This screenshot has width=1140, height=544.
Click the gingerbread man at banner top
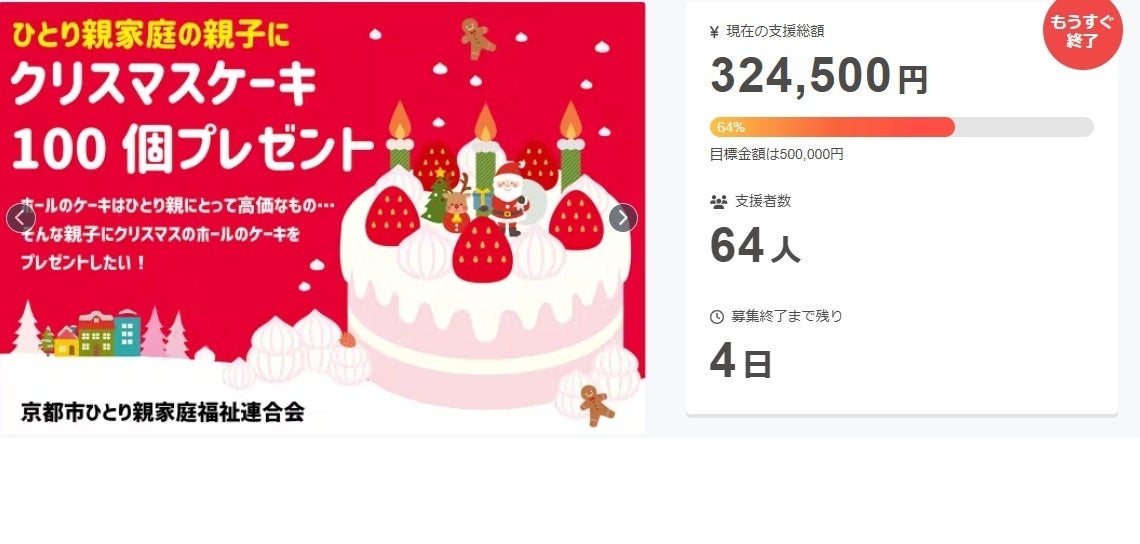click(x=478, y=38)
